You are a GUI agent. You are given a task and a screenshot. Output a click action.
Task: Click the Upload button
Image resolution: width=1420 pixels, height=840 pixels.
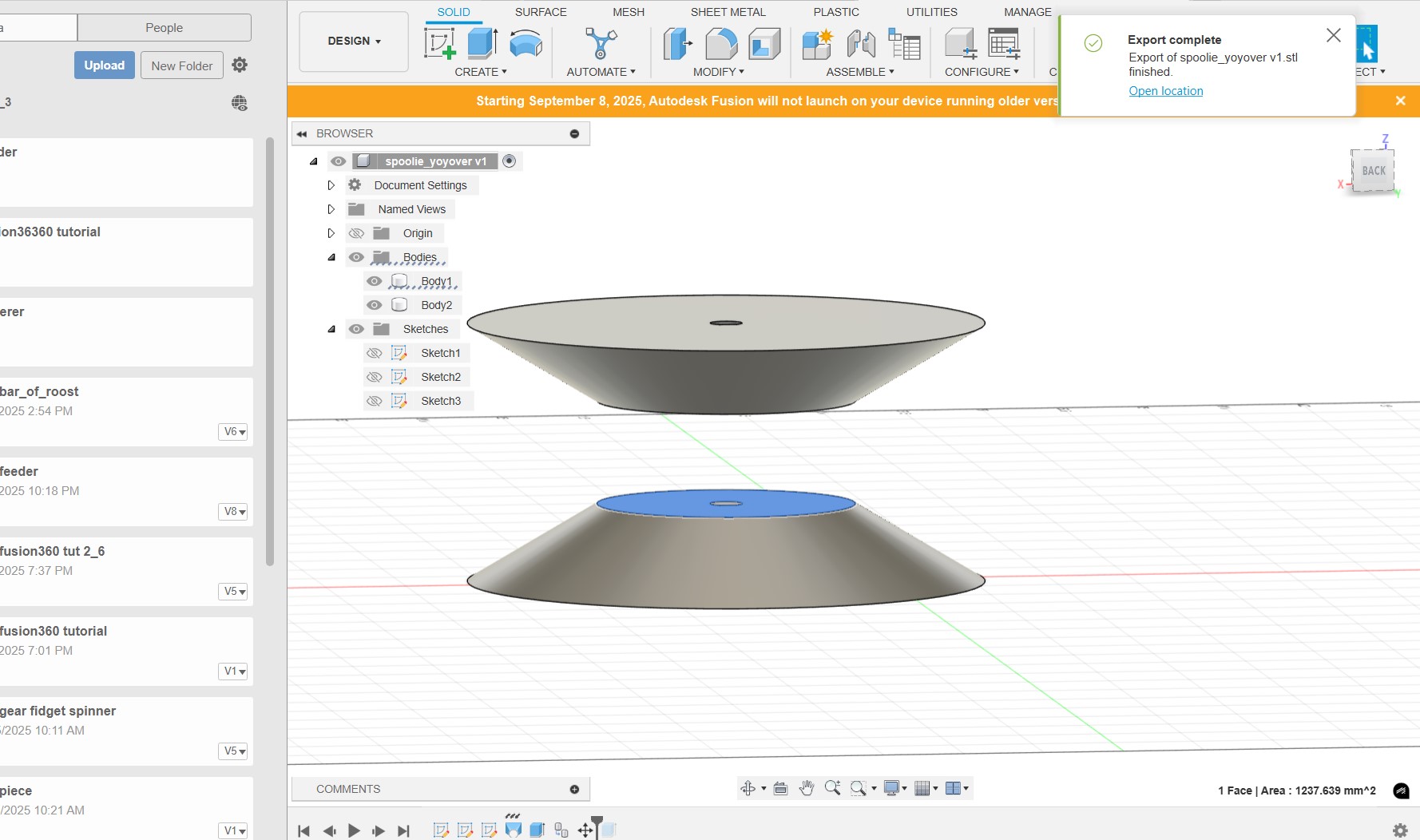tap(105, 65)
